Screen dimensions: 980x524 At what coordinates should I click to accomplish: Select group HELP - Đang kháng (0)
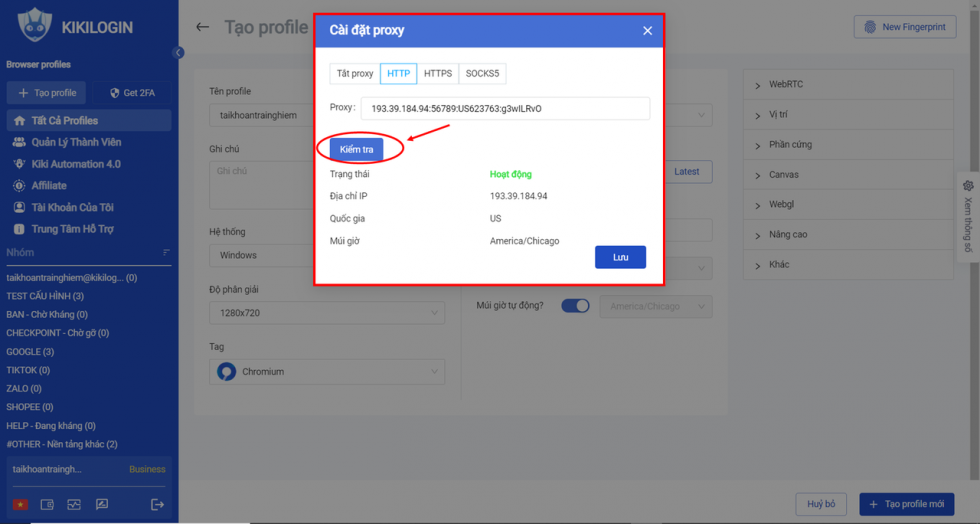51,426
